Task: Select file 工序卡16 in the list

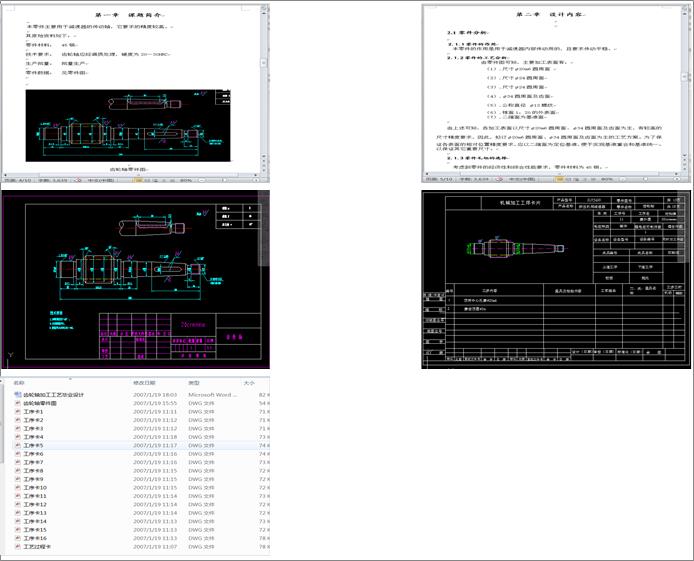Action: 35,538
